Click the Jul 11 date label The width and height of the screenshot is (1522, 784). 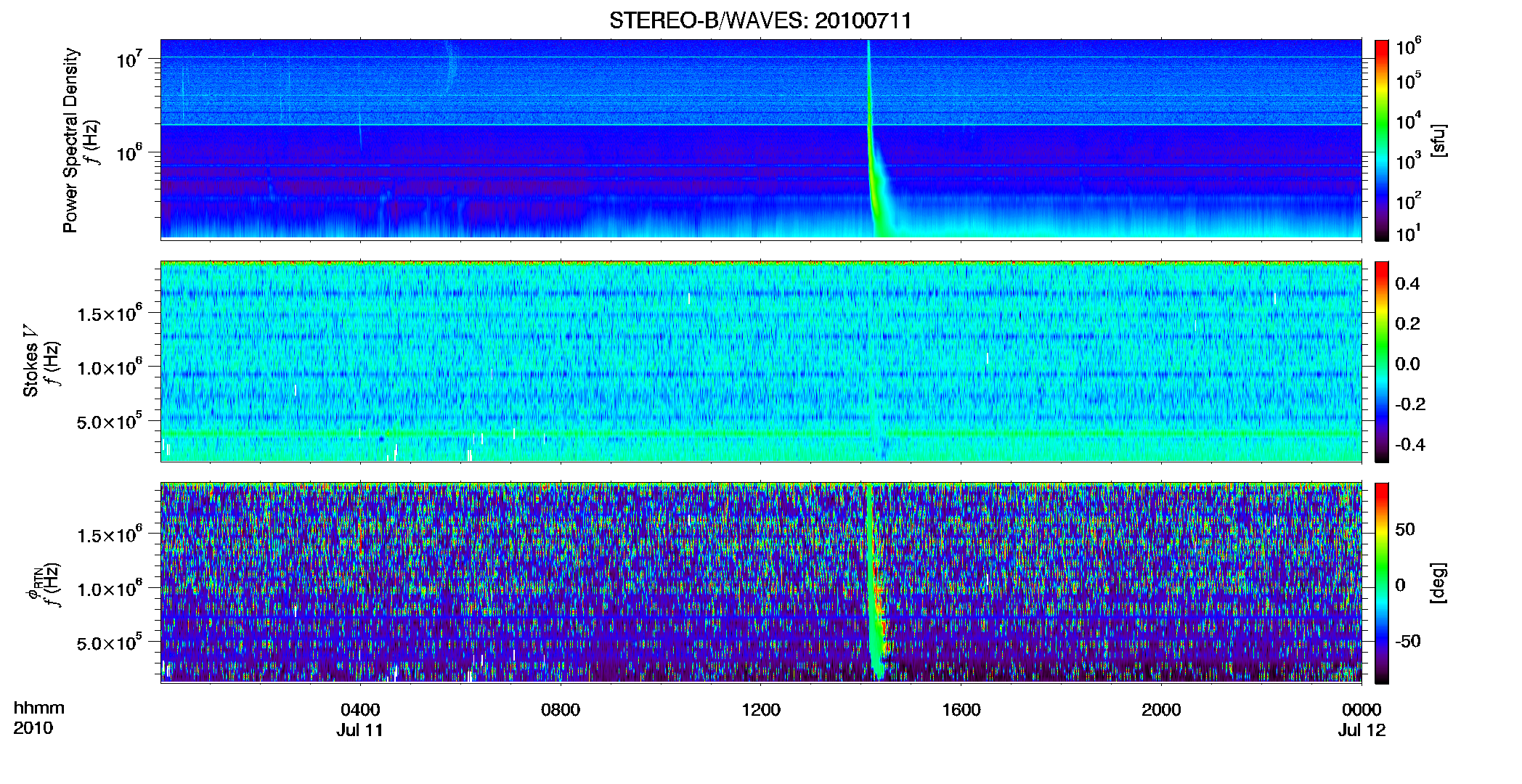coord(359,730)
